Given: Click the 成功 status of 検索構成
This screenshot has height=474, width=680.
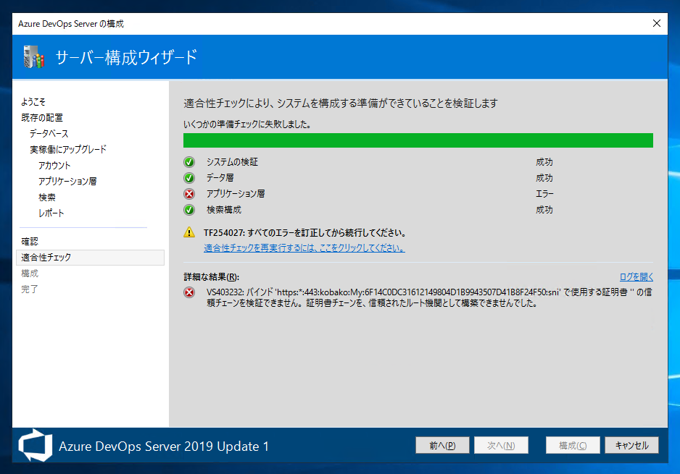Looking at the screenshot, I should pos(544,210).
